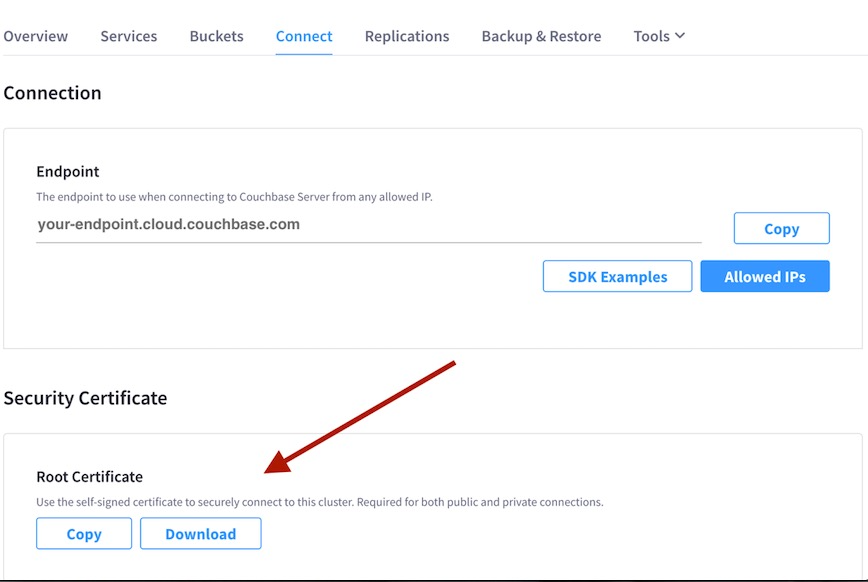The width and height of the screenshot is (868, 582).
Task: Switch to Backup & Restore tab
Action: [541, 36]
